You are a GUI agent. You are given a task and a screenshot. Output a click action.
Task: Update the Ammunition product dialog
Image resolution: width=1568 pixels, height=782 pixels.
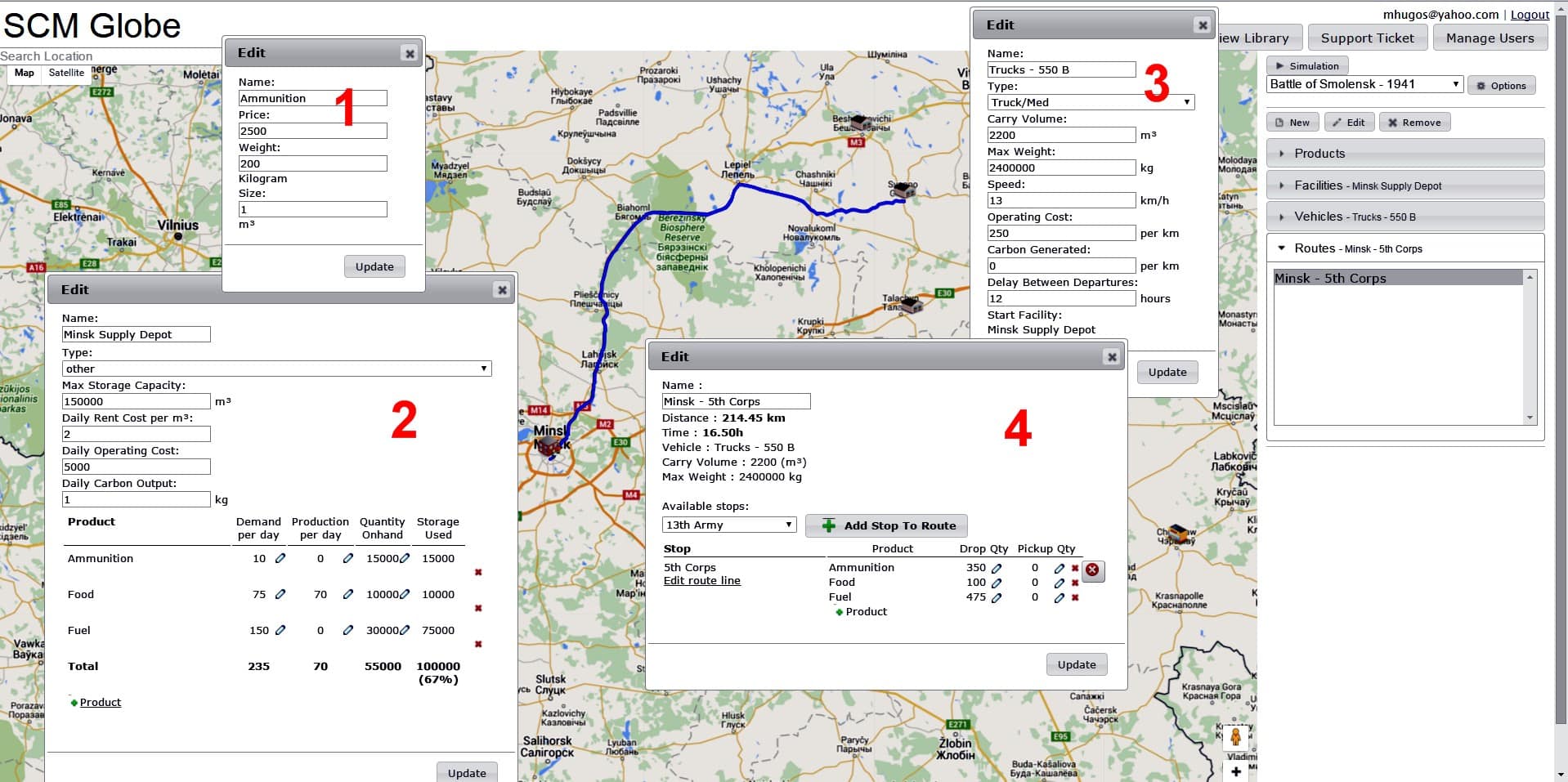pos(374,266)
